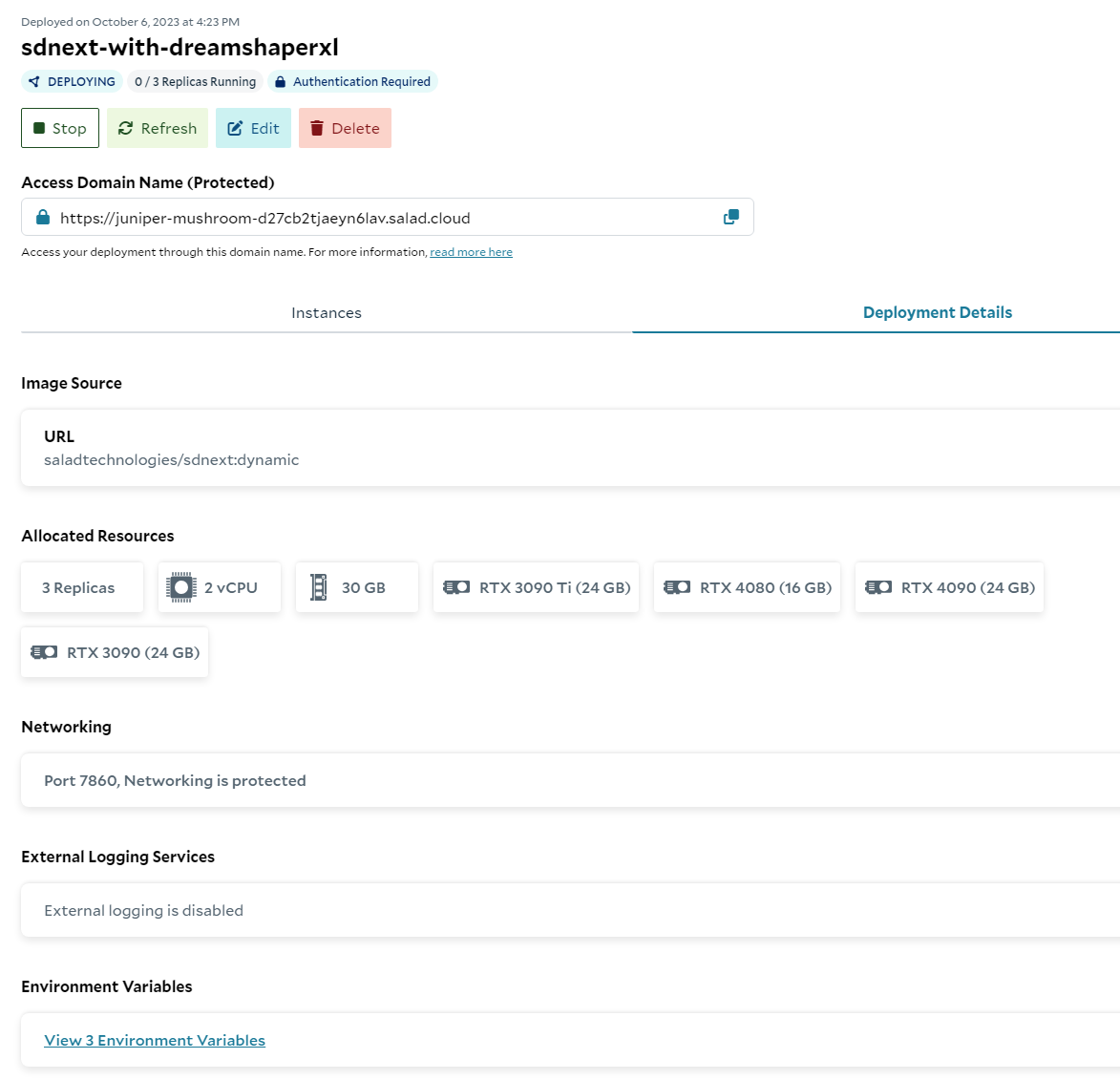Click the deploying status arrow icon

34,81
